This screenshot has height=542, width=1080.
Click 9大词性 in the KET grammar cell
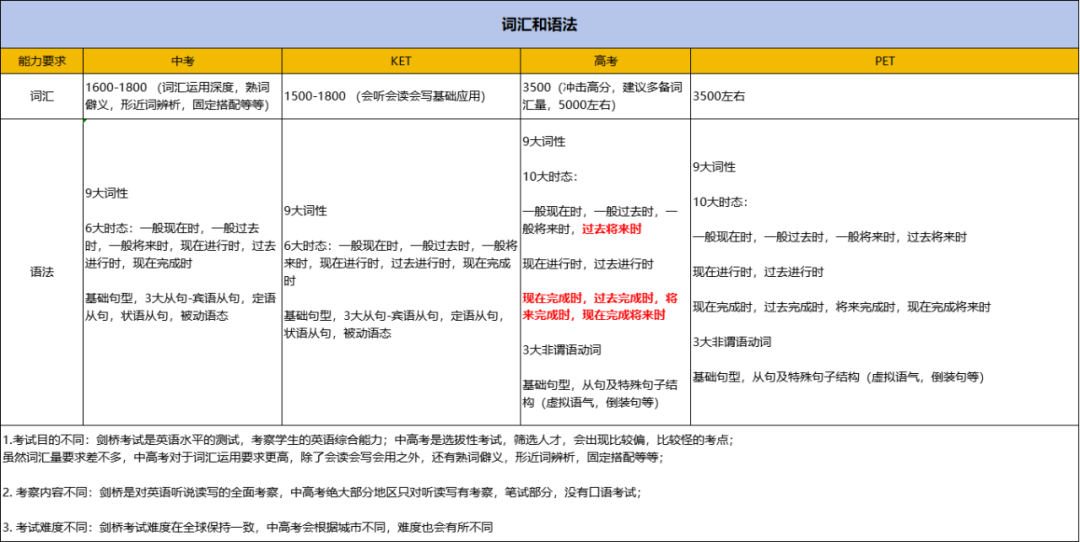[306, 211]
